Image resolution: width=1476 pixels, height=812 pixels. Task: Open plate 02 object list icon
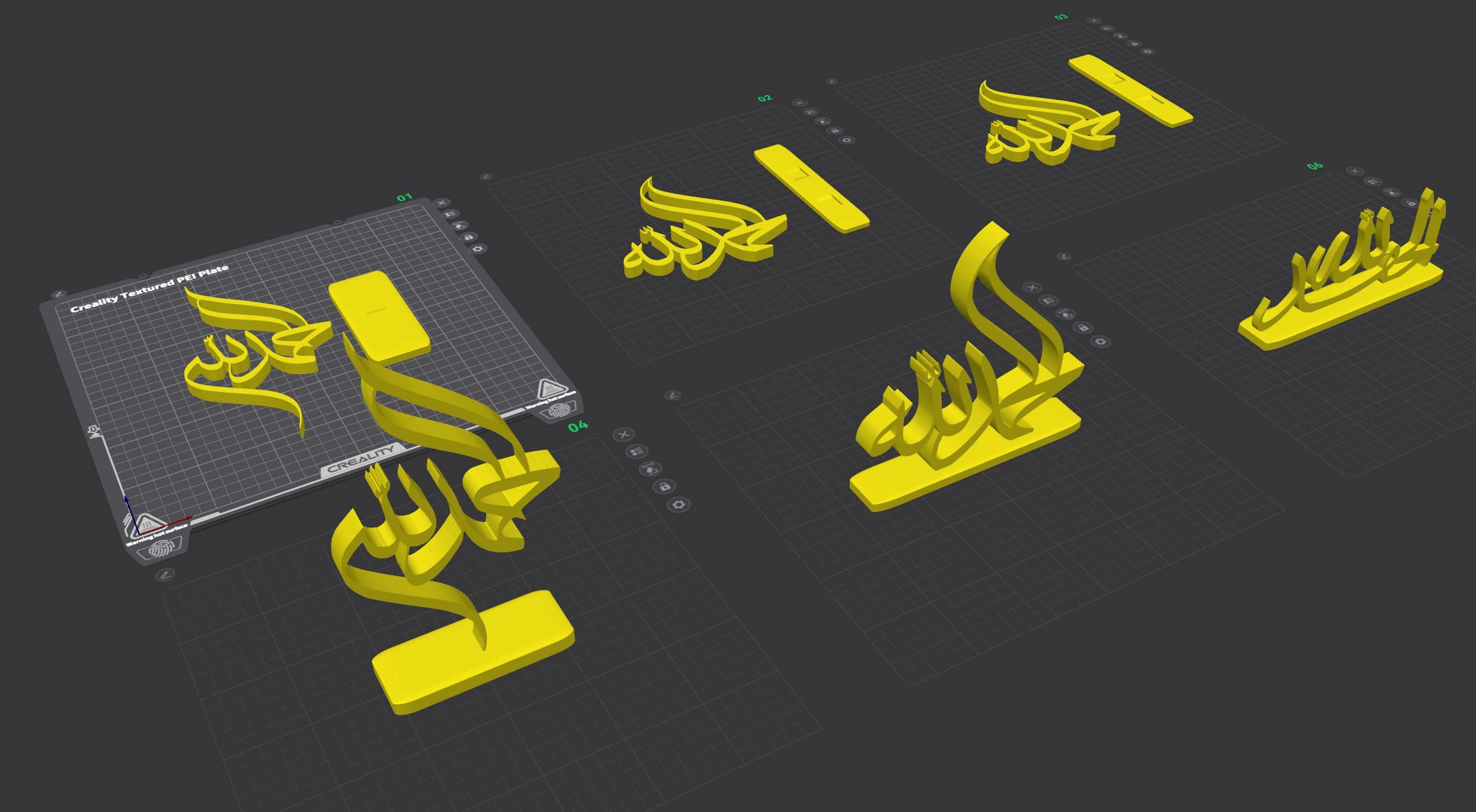point(811,113)
